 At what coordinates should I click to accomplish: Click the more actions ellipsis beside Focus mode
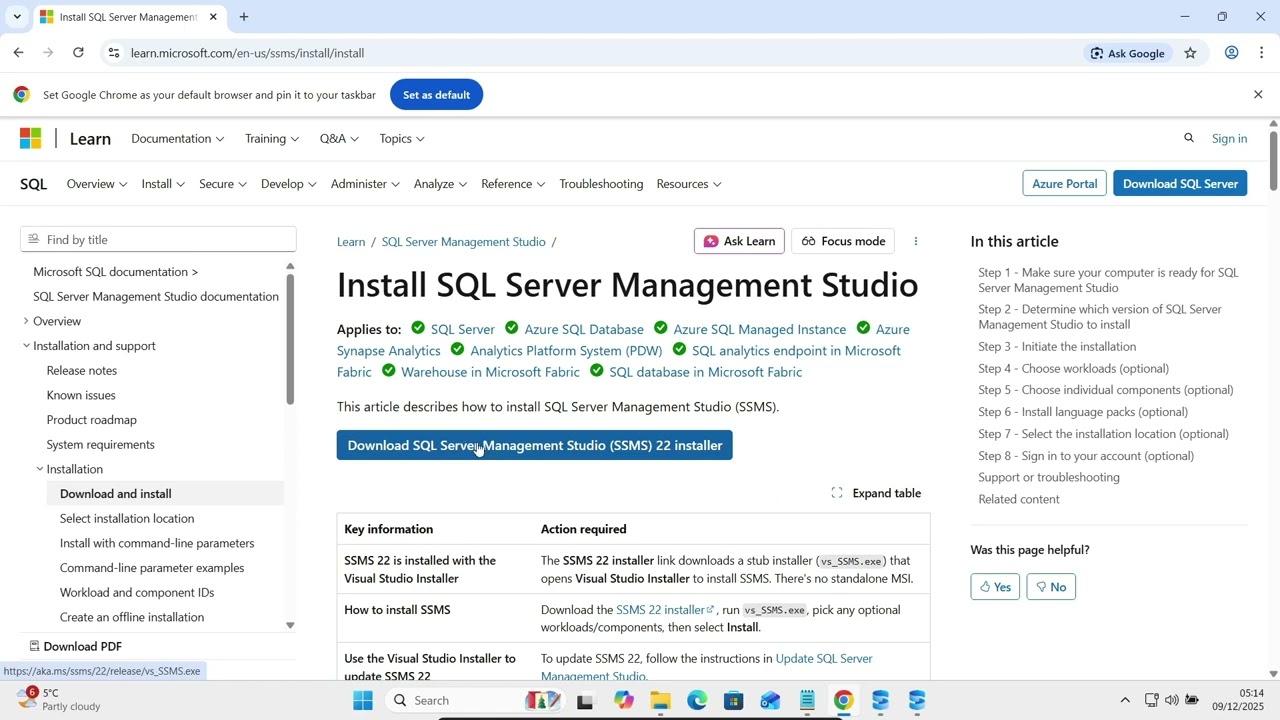[915, 241]
